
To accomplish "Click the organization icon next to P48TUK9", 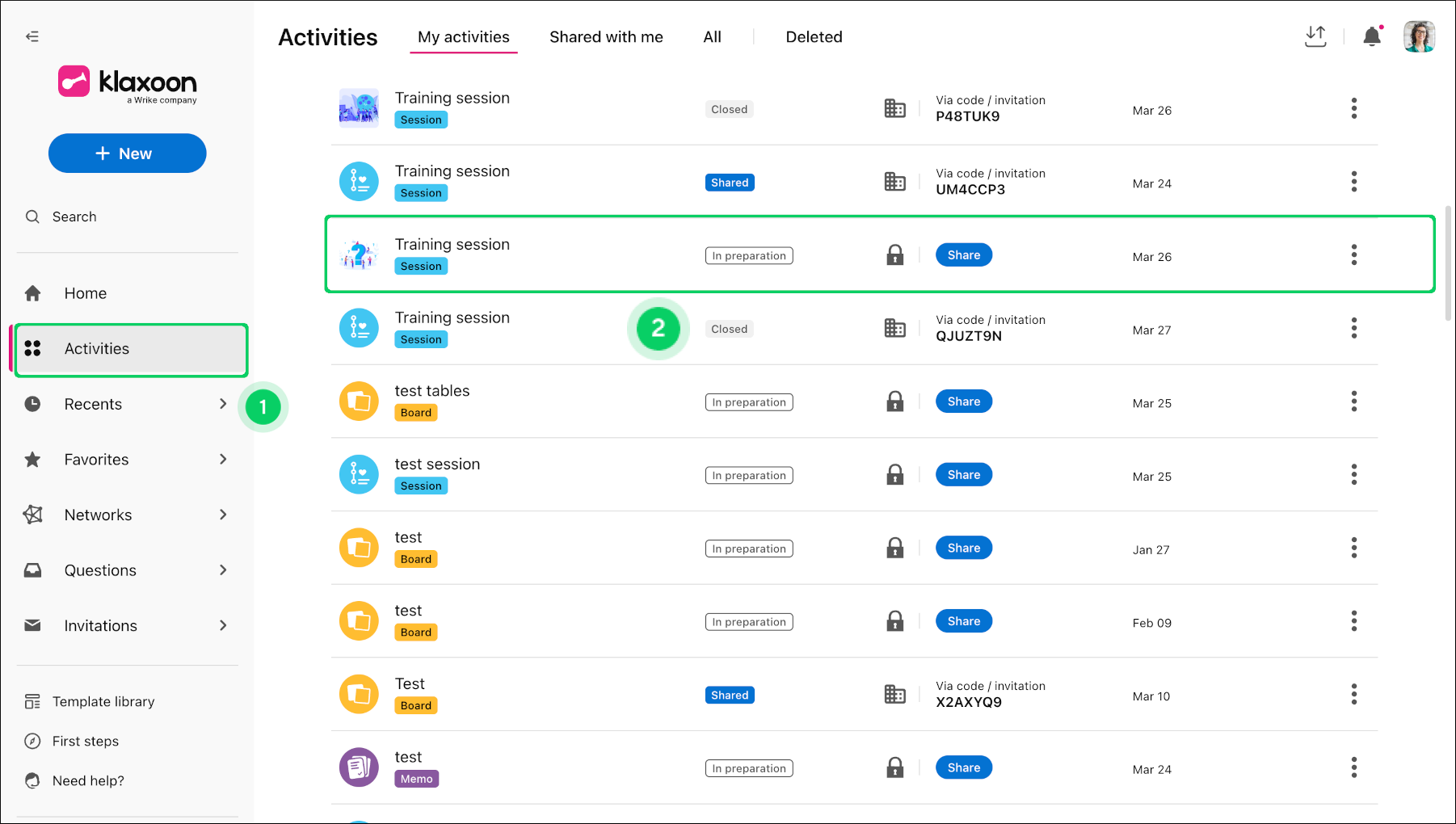I will point(894,108).
